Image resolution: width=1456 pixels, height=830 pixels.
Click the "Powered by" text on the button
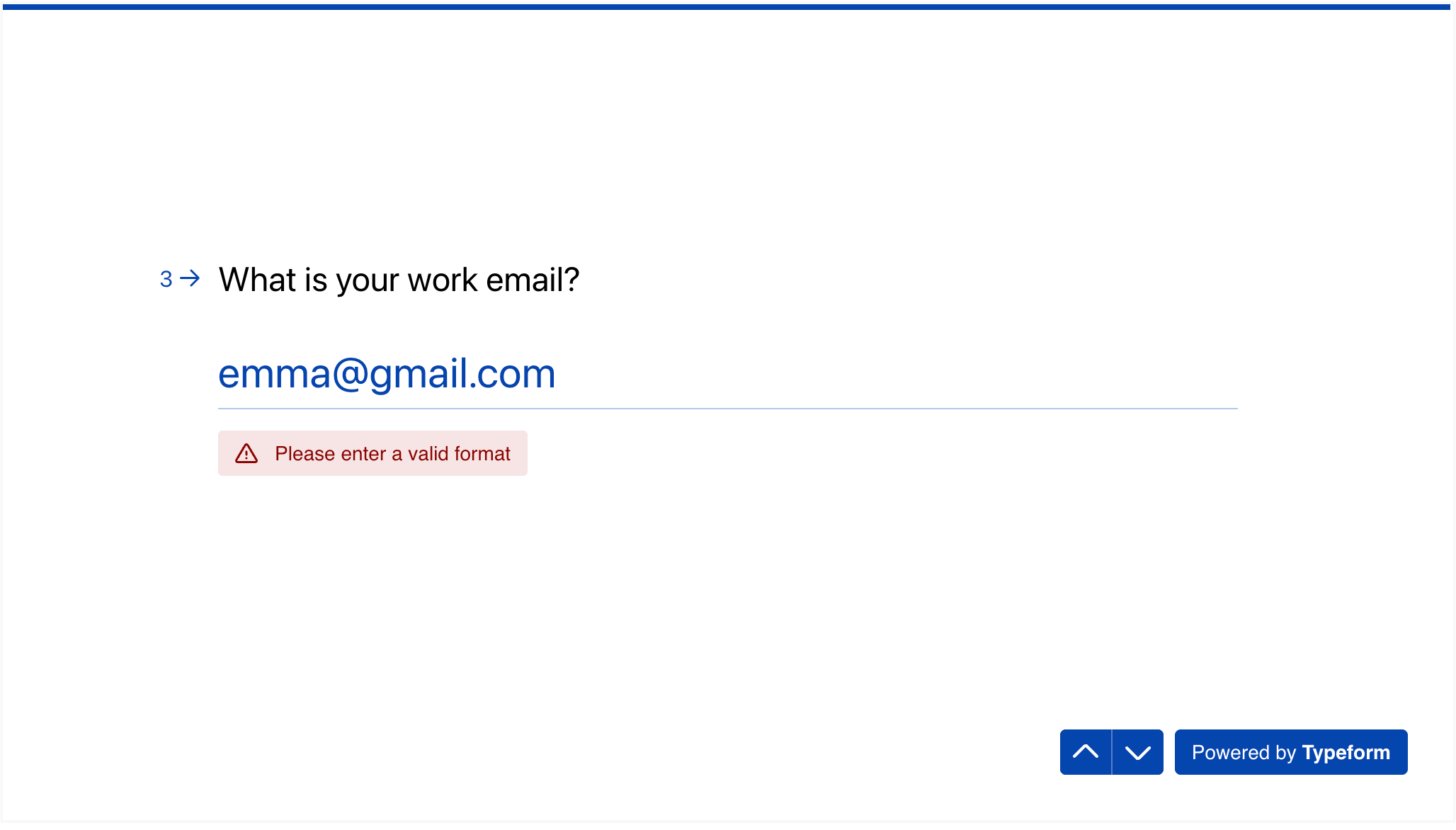(1244, 752)
